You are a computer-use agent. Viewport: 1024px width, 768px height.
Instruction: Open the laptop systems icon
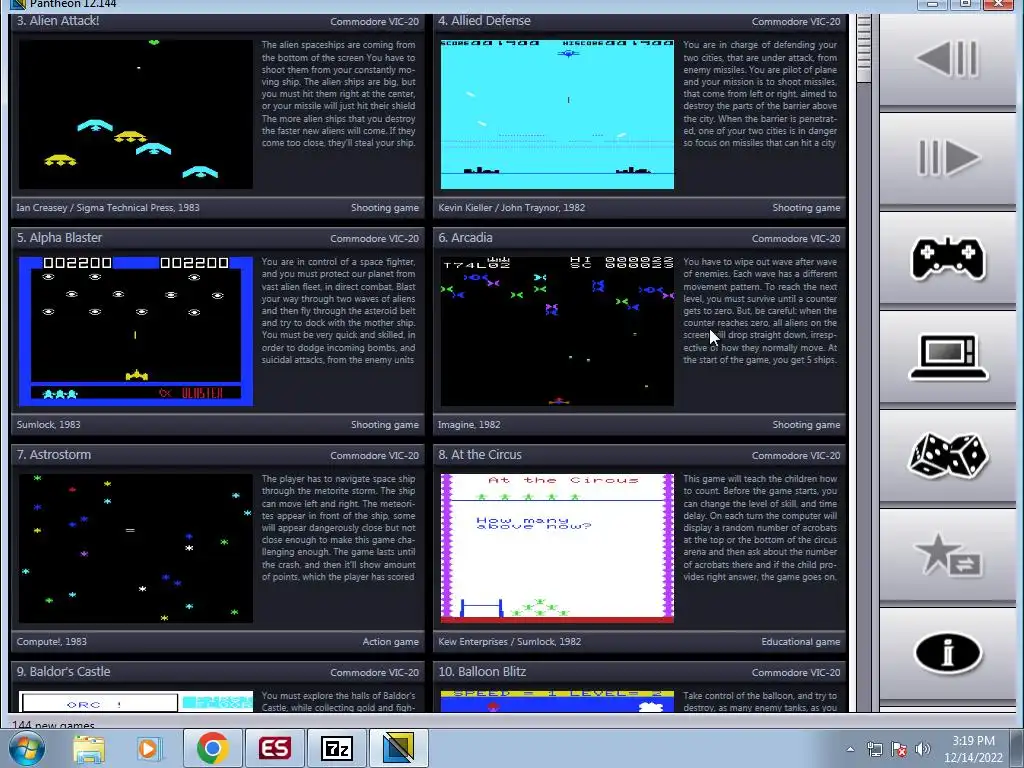pos(947,357)
